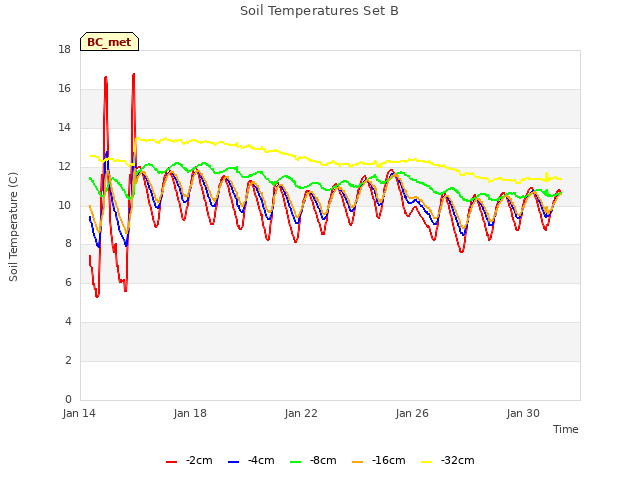
Task: Click the Time axis title
Action: pyautogui.click(x=566, y=429)
